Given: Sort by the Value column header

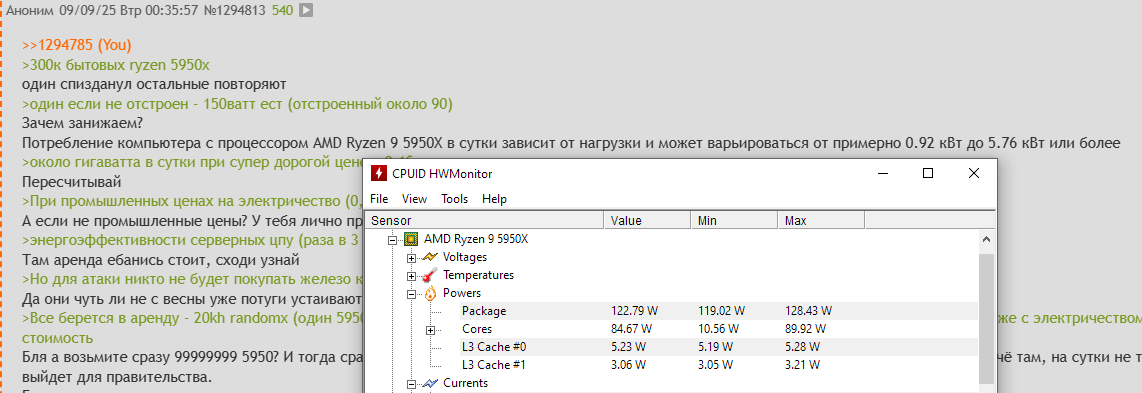Looking at the screenshot, I should (x=647, y=221).
